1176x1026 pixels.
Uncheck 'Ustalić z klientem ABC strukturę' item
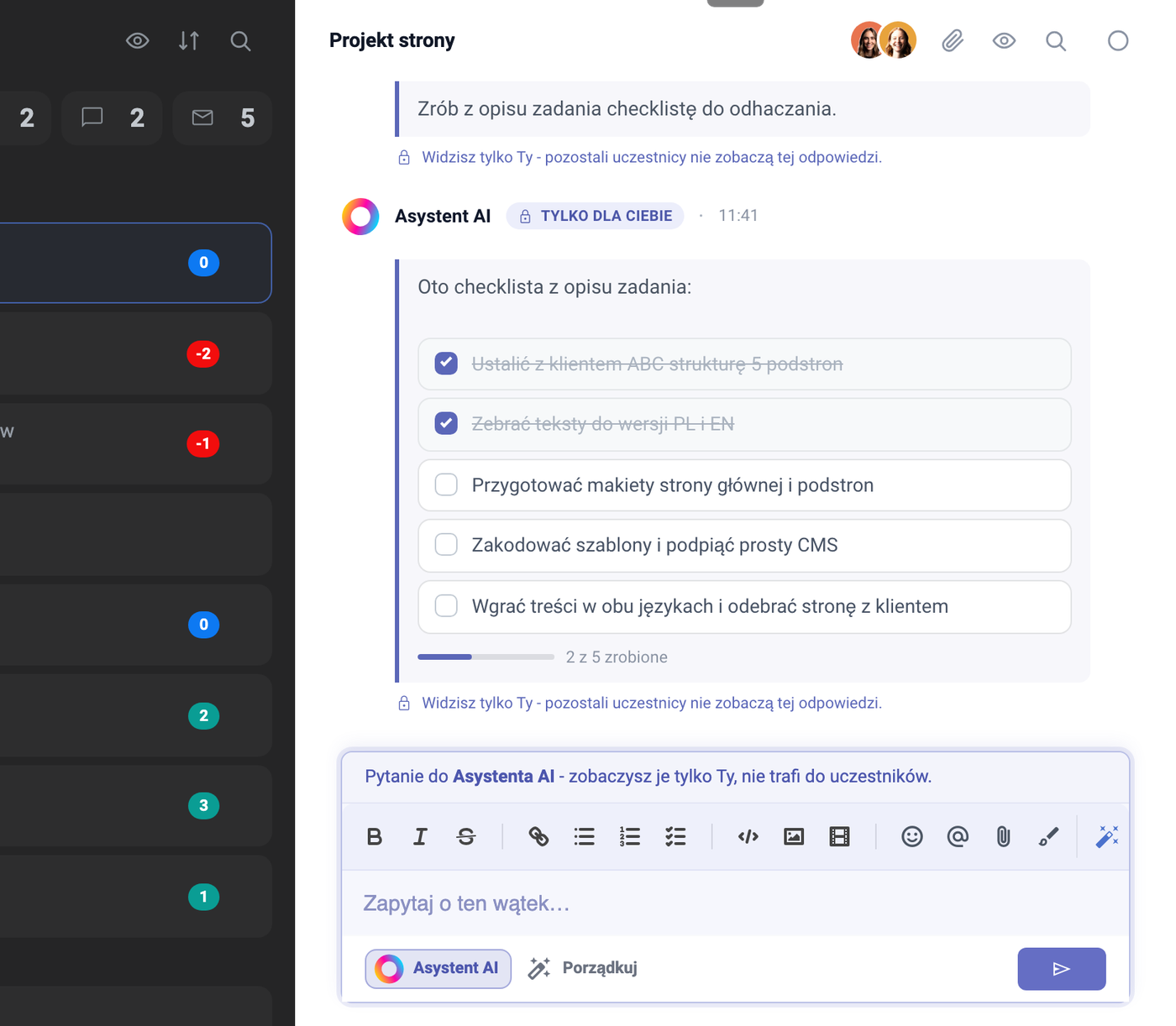(446, 364)
